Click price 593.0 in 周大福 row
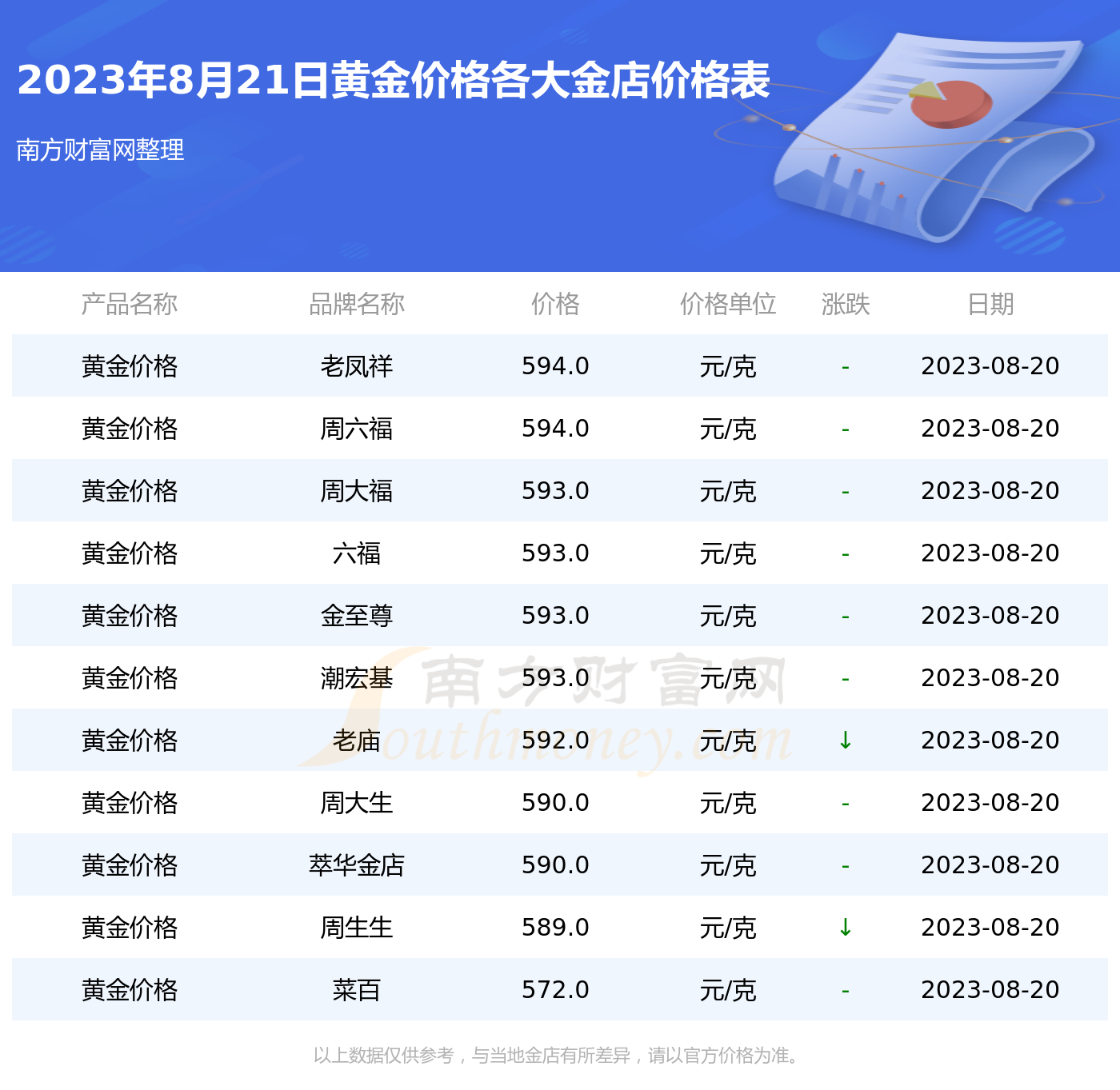This screenshot has width=1120, height=1090. pyautogui.click(x=555, y=491)
